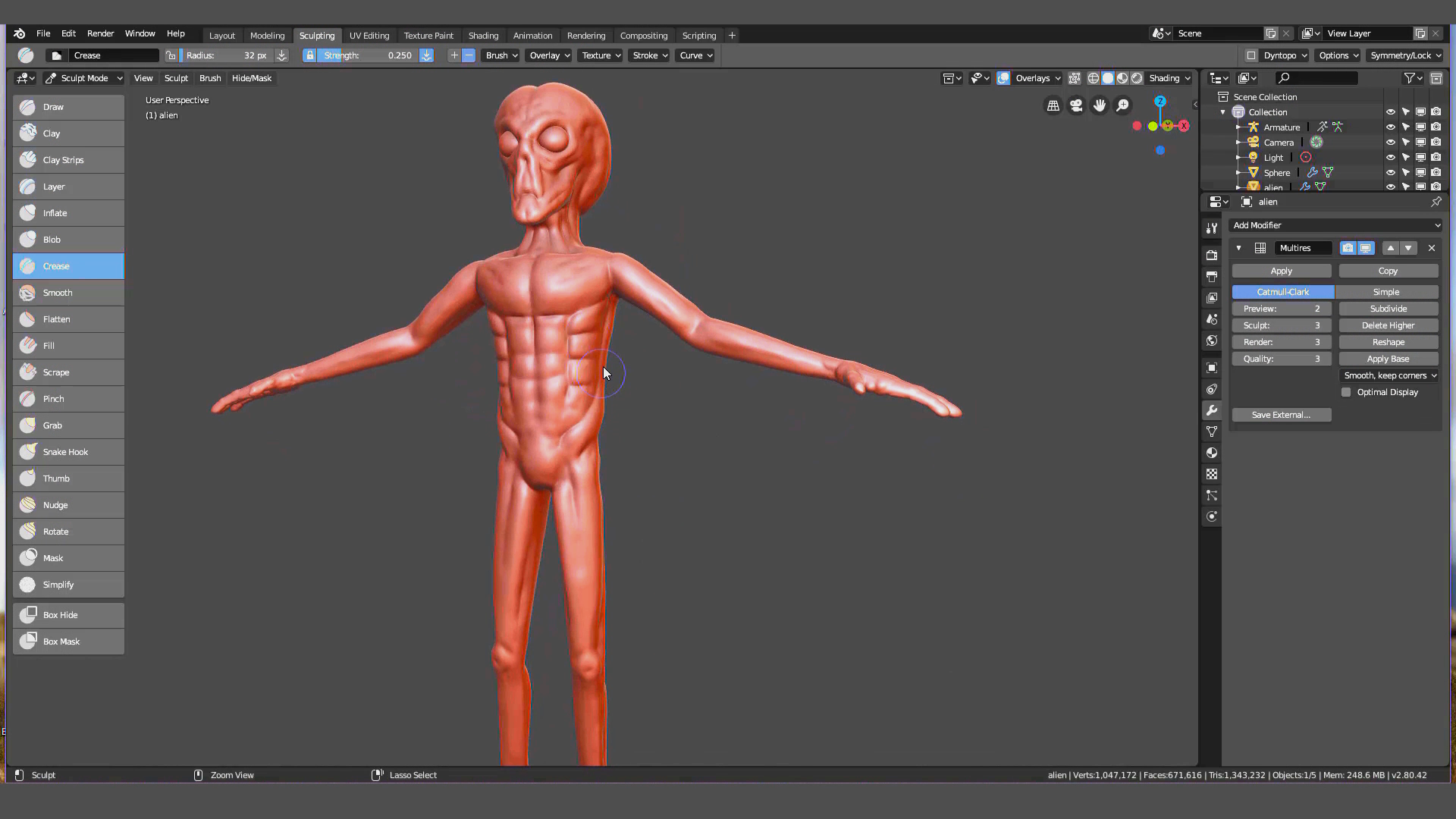Viewport: 1456px width, 819px height.
Task: Select the Simple subdivision type
Action: [x=1386, y=292]
